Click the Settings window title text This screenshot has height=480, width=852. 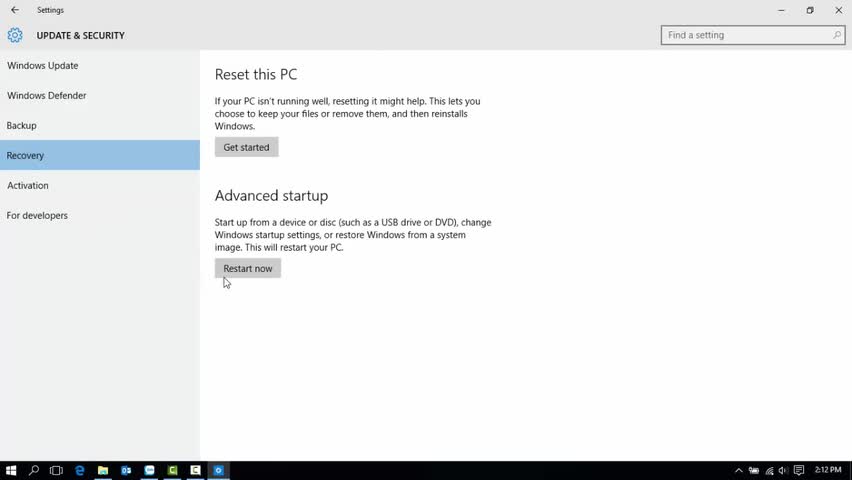(51, 10)
